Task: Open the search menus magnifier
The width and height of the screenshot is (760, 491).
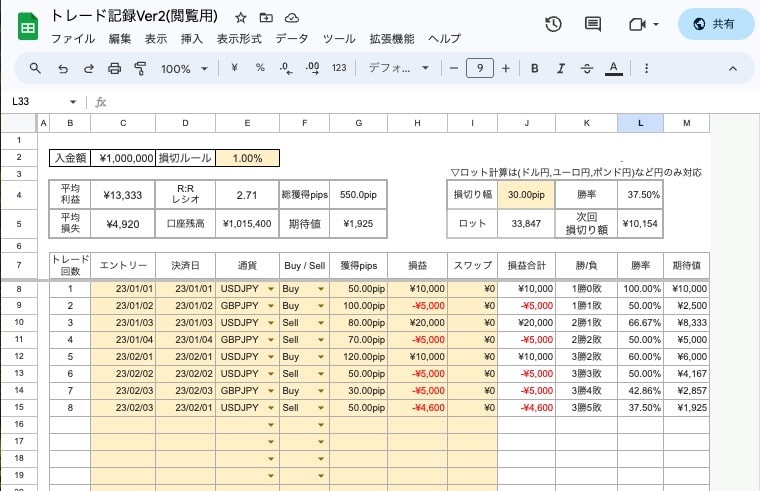Action: point(35,68)
